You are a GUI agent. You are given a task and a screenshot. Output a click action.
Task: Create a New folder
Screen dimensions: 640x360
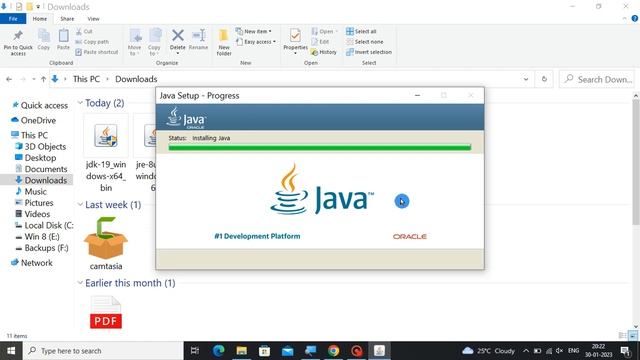coord(224,42)
